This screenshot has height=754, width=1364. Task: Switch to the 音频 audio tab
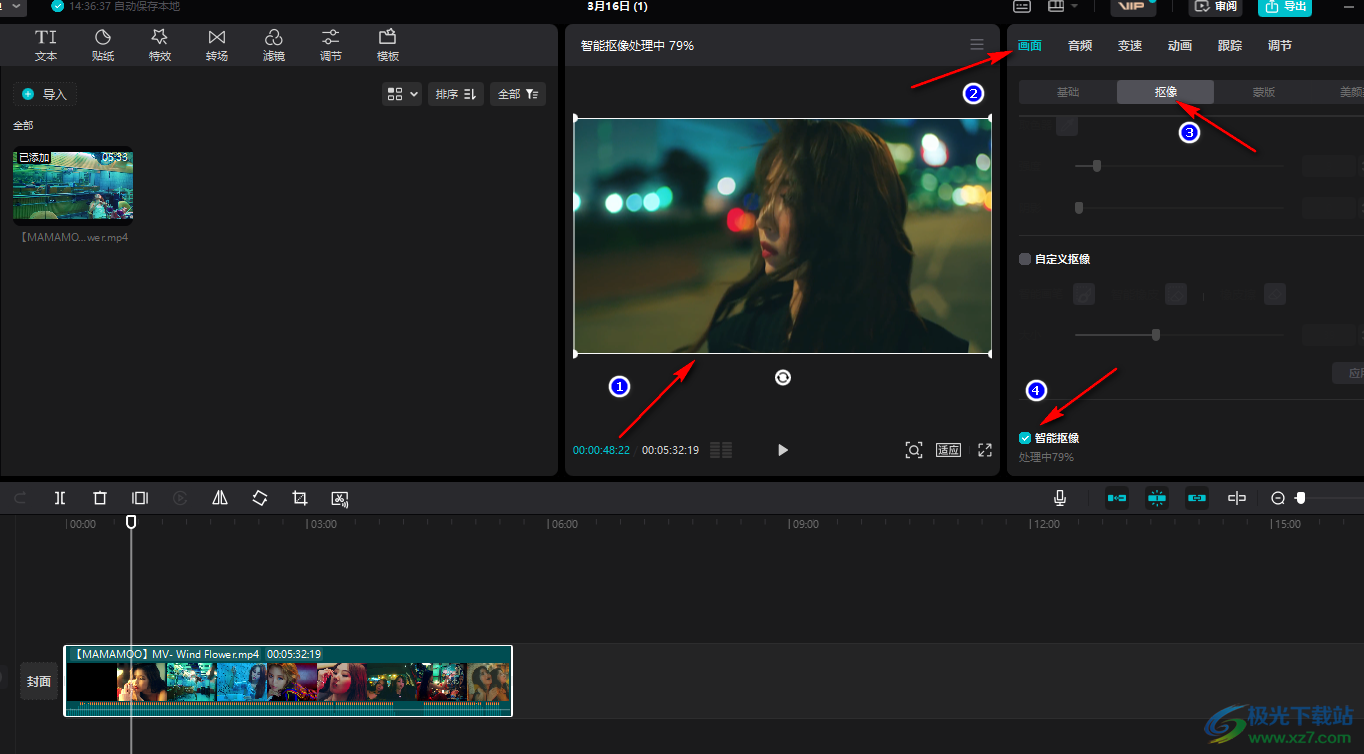(x=1079, y=45)
